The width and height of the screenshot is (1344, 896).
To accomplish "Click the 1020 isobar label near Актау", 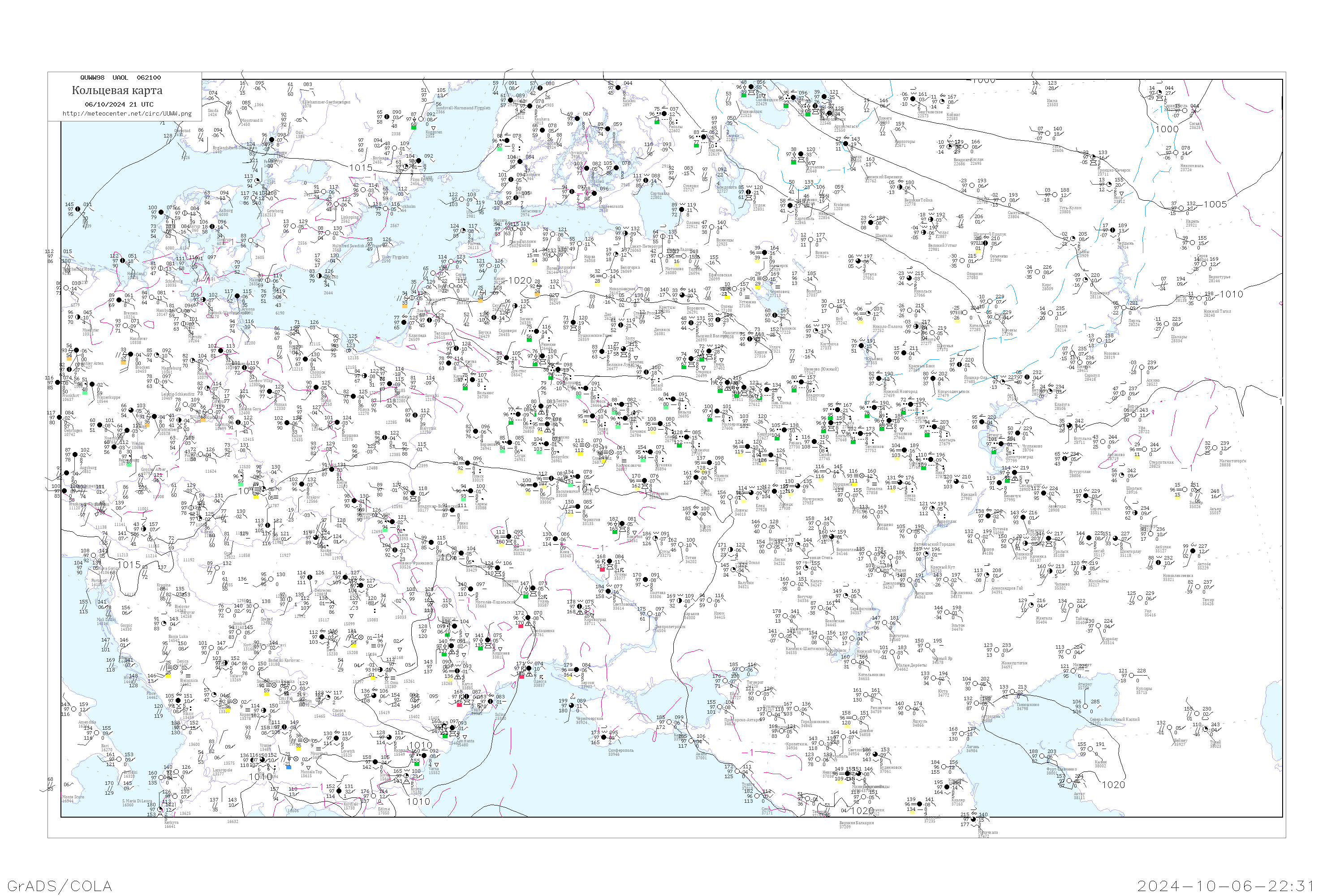I will coord(1113,784).
